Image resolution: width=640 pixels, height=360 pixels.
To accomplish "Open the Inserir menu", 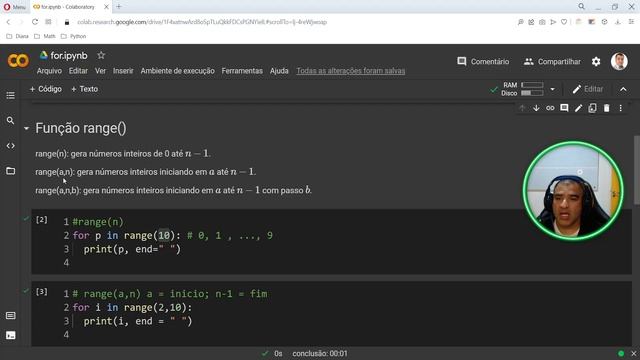I will point(123,71).
